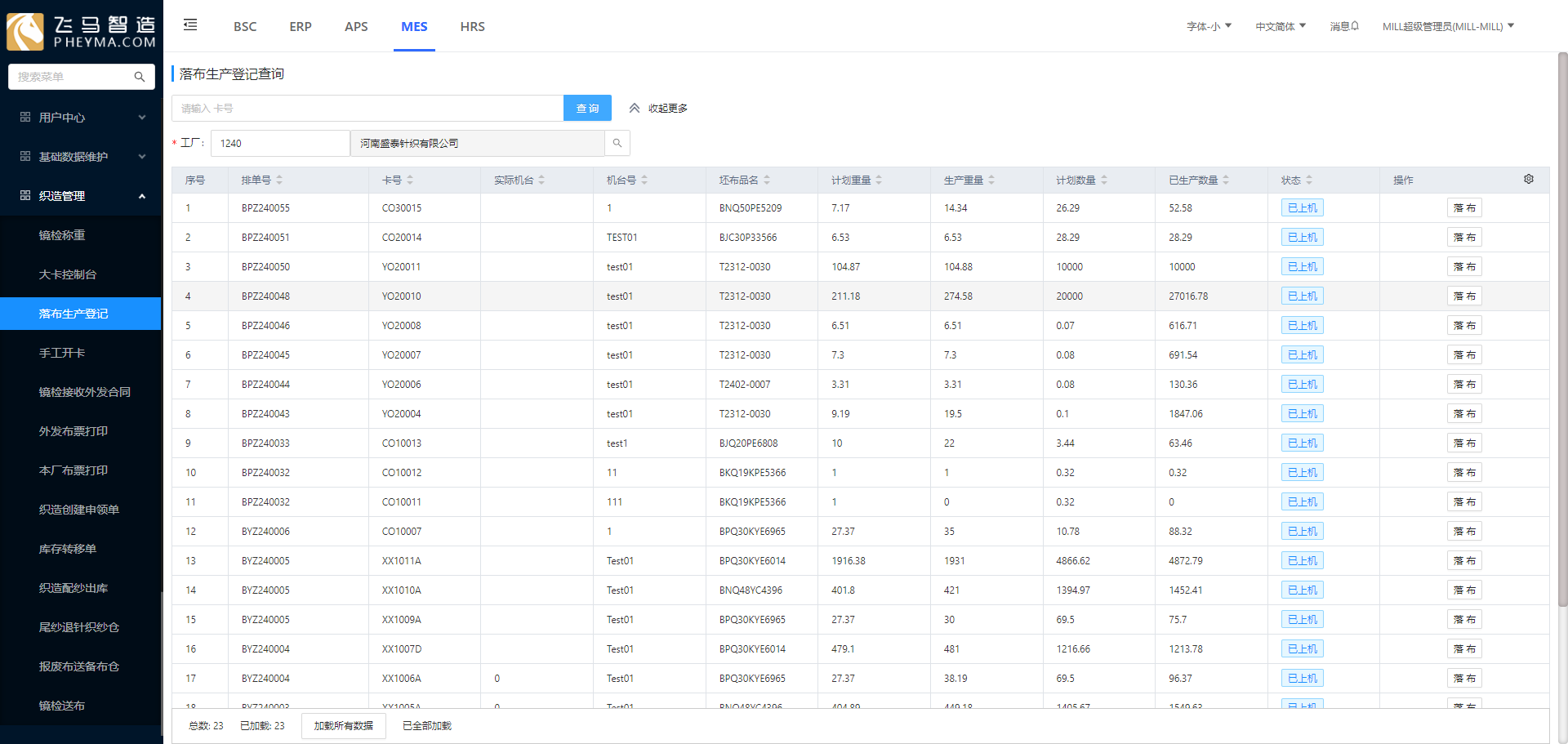Open 大卡控制台 in the sidebar
The width and height of the screenshot is (1568, 744).
[x=68, y=274]
